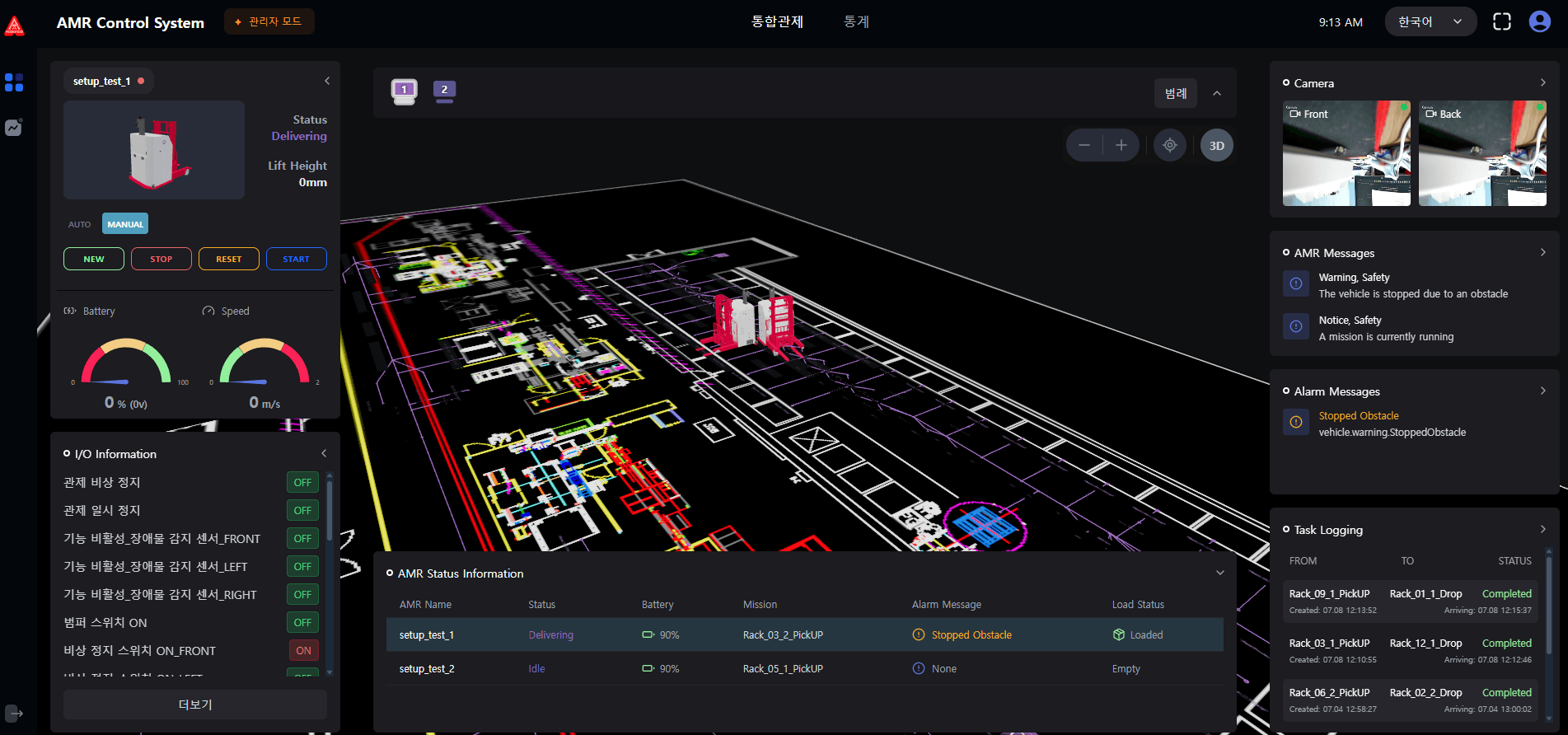This screenshot has width=1568, height=735.
Task: Open the 한국어 language dropdown
Action: [1430, 22]
